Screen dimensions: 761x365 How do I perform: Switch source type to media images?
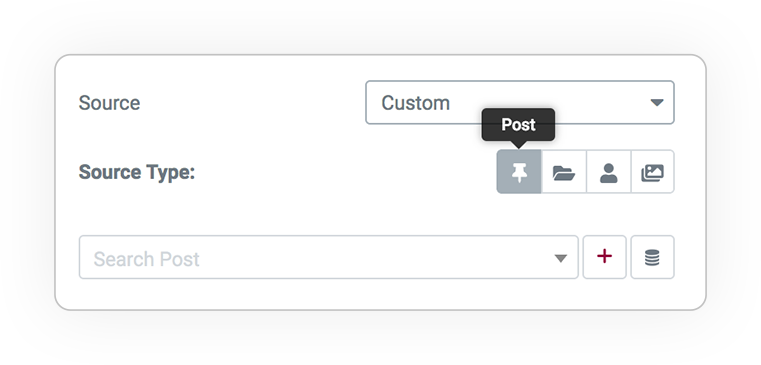coord(652,172)
